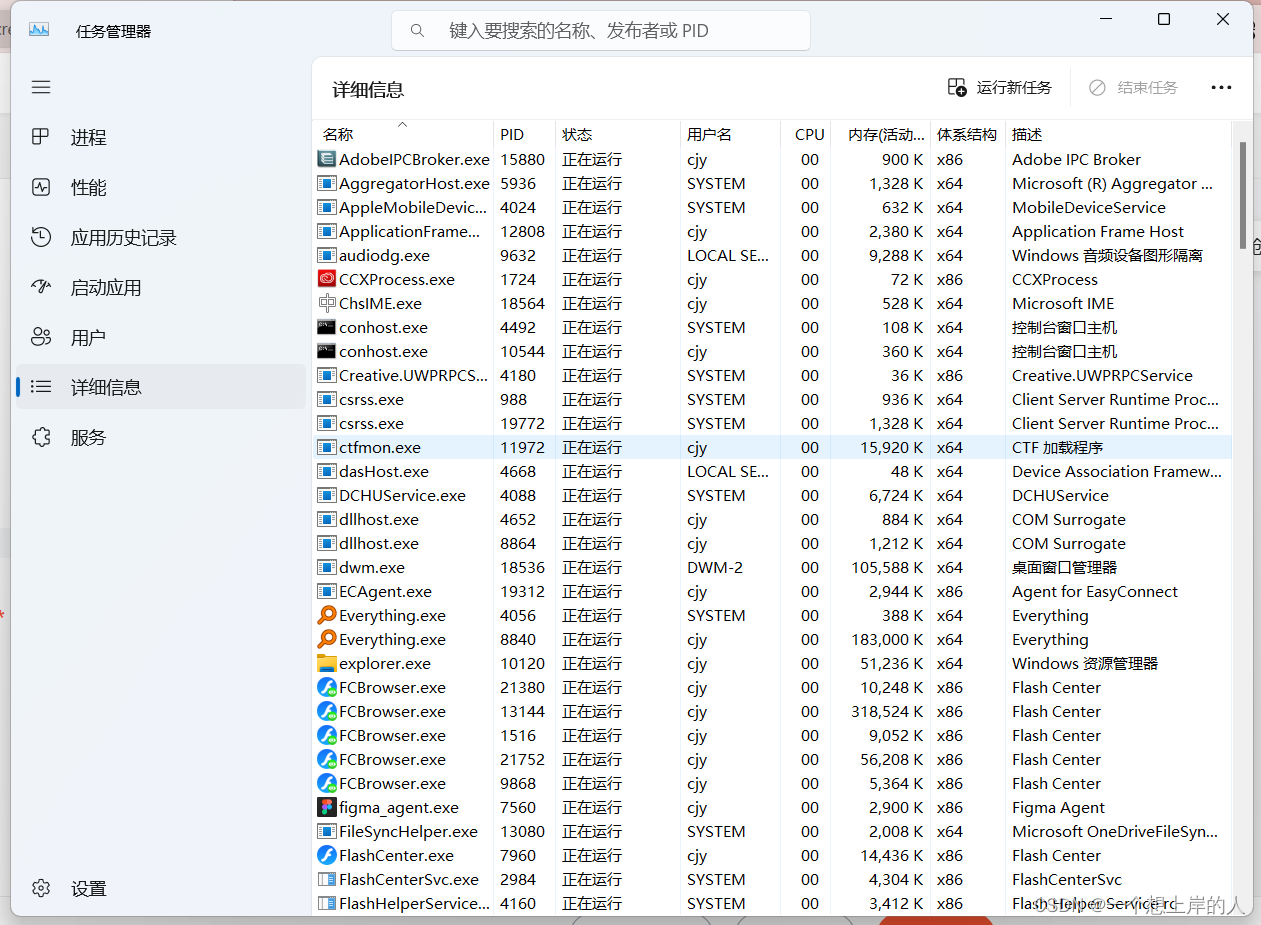
Task: Click the Flash icon of FCBrowser.exe 13144
Action: (326, 711)
